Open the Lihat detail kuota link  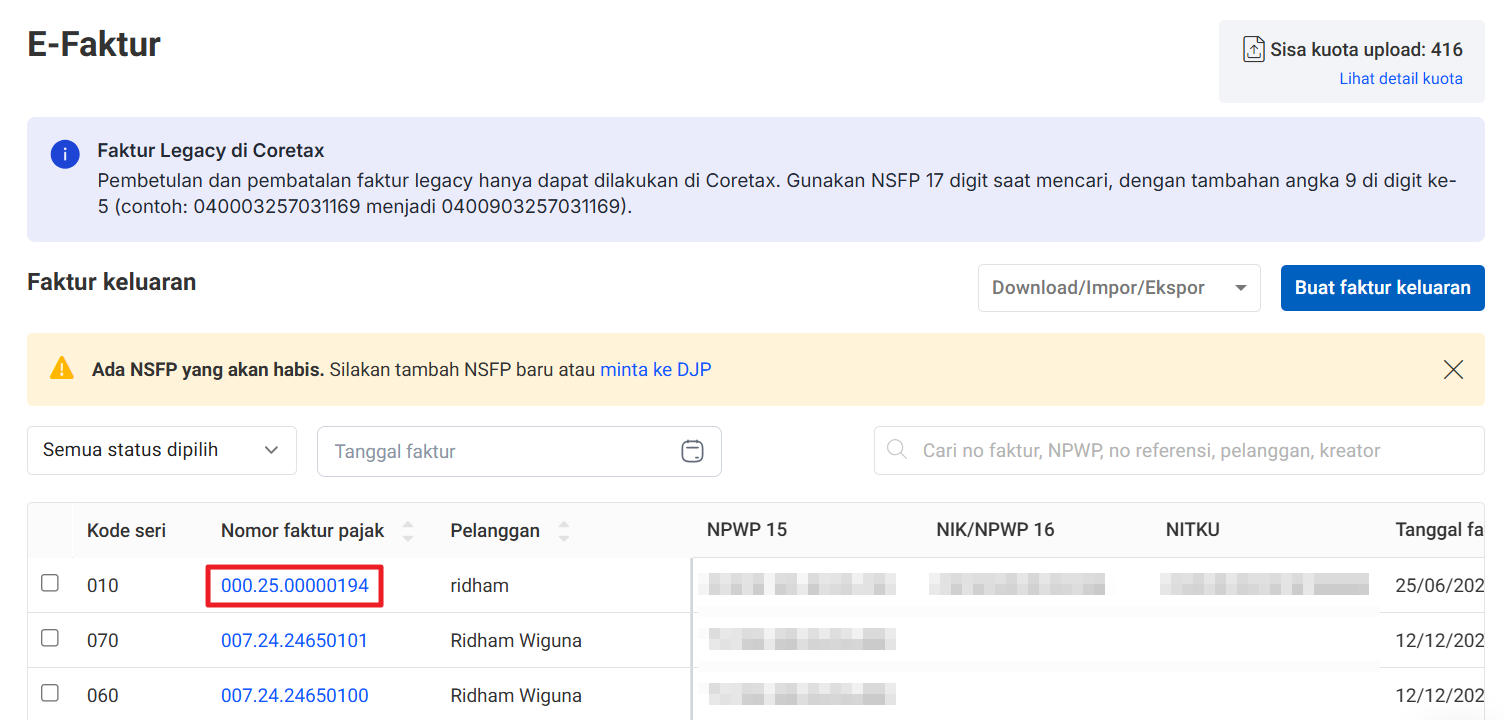[x=1400, y=79]
